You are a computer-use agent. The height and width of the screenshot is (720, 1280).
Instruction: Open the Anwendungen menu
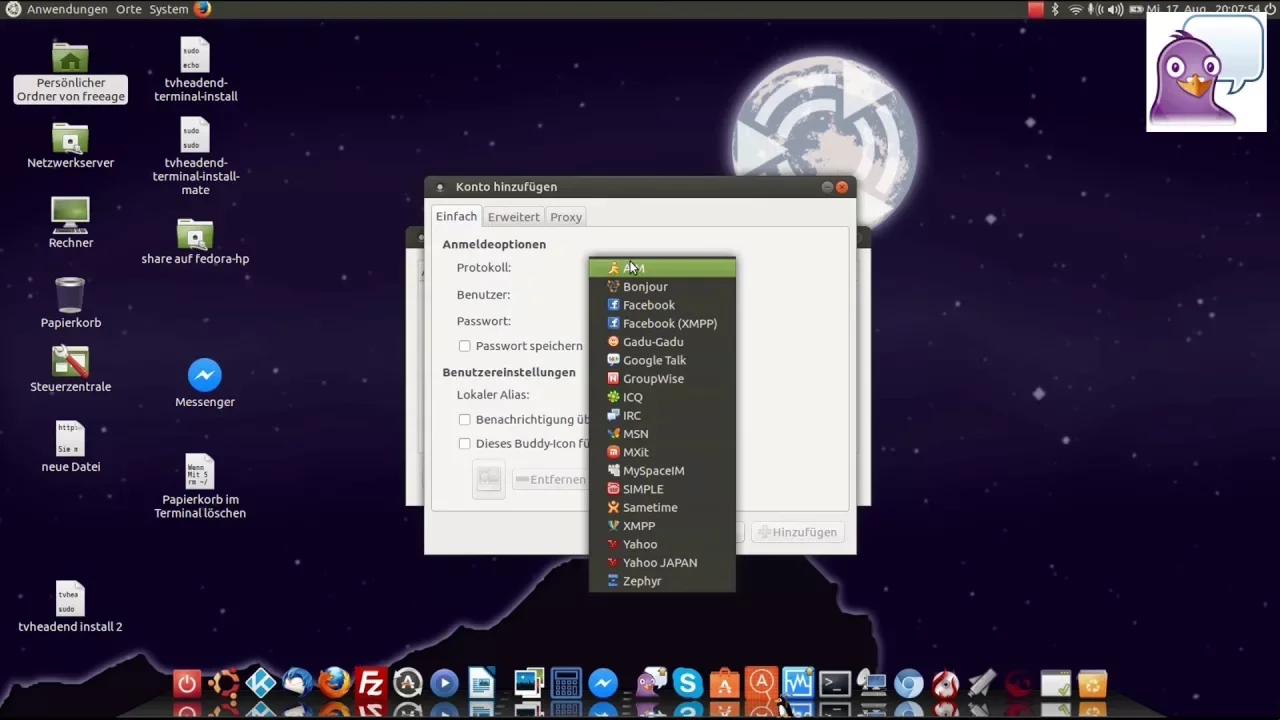tap(69, 9)
